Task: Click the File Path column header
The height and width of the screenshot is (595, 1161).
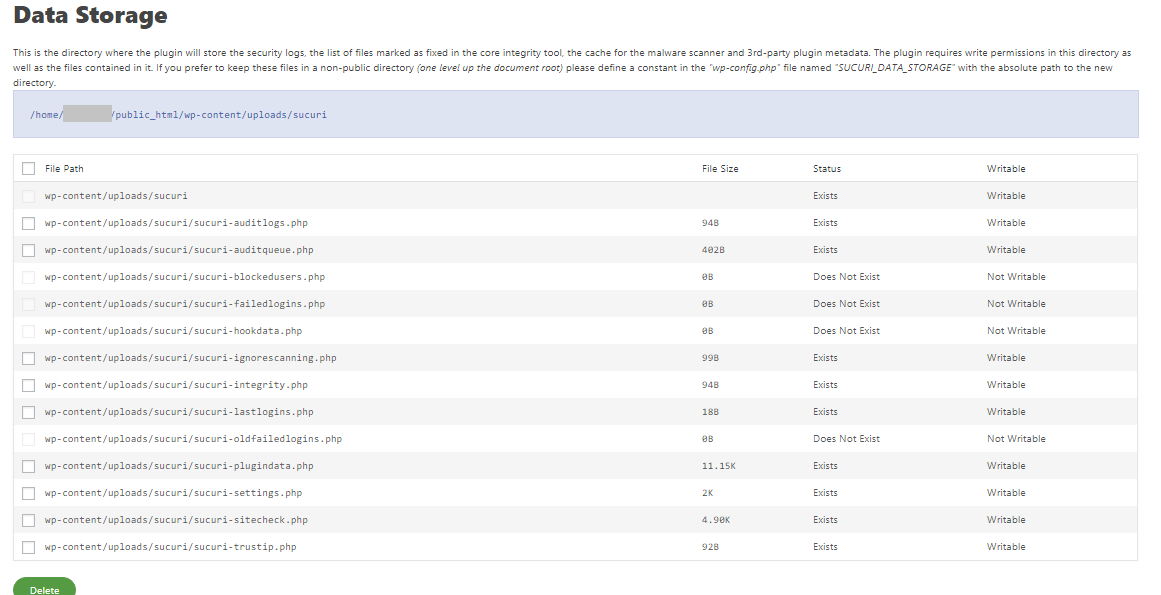Action: point(64,169)
